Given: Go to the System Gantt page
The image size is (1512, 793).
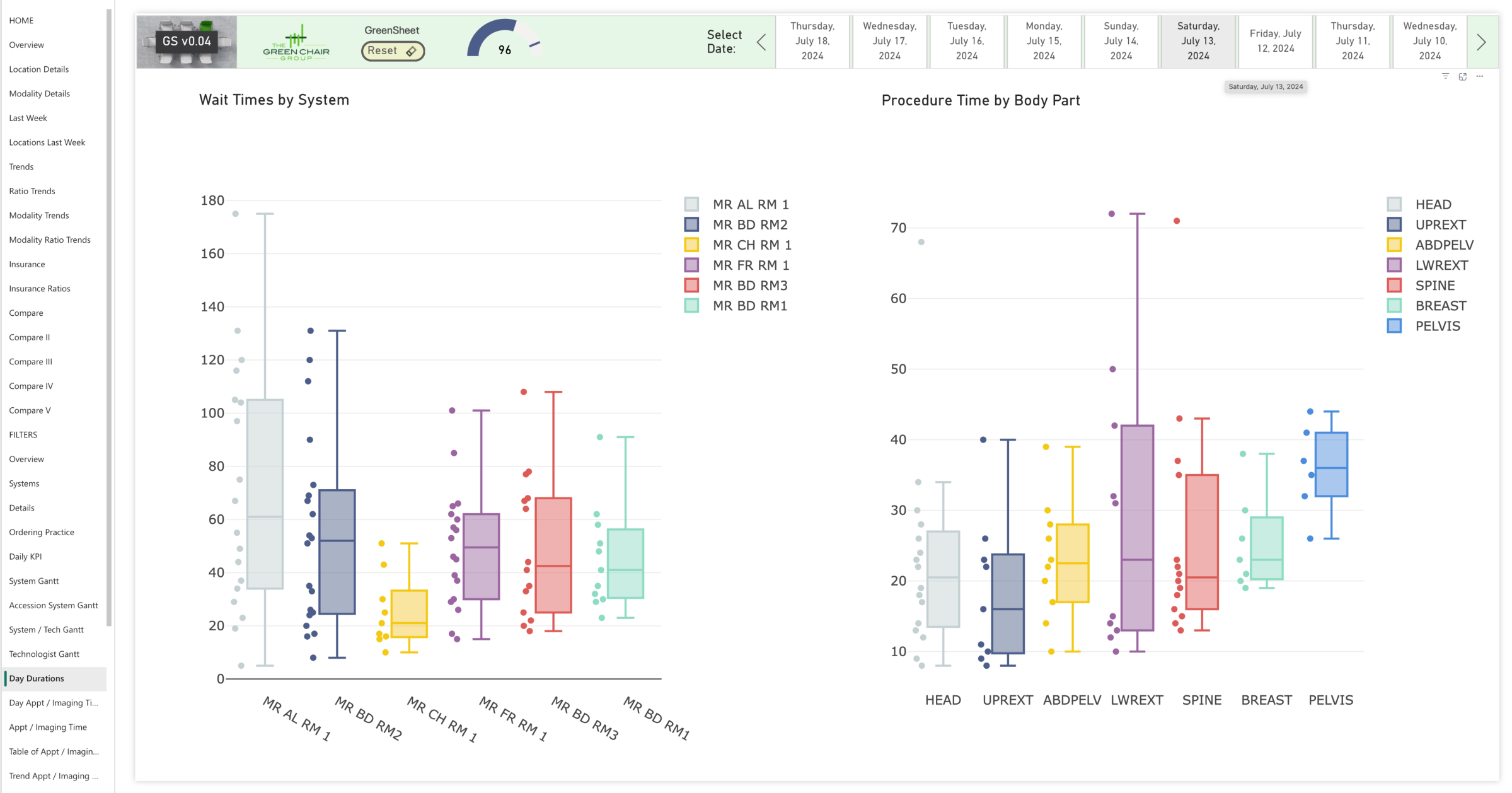Looking at the screenshot, I should [34, 581].
